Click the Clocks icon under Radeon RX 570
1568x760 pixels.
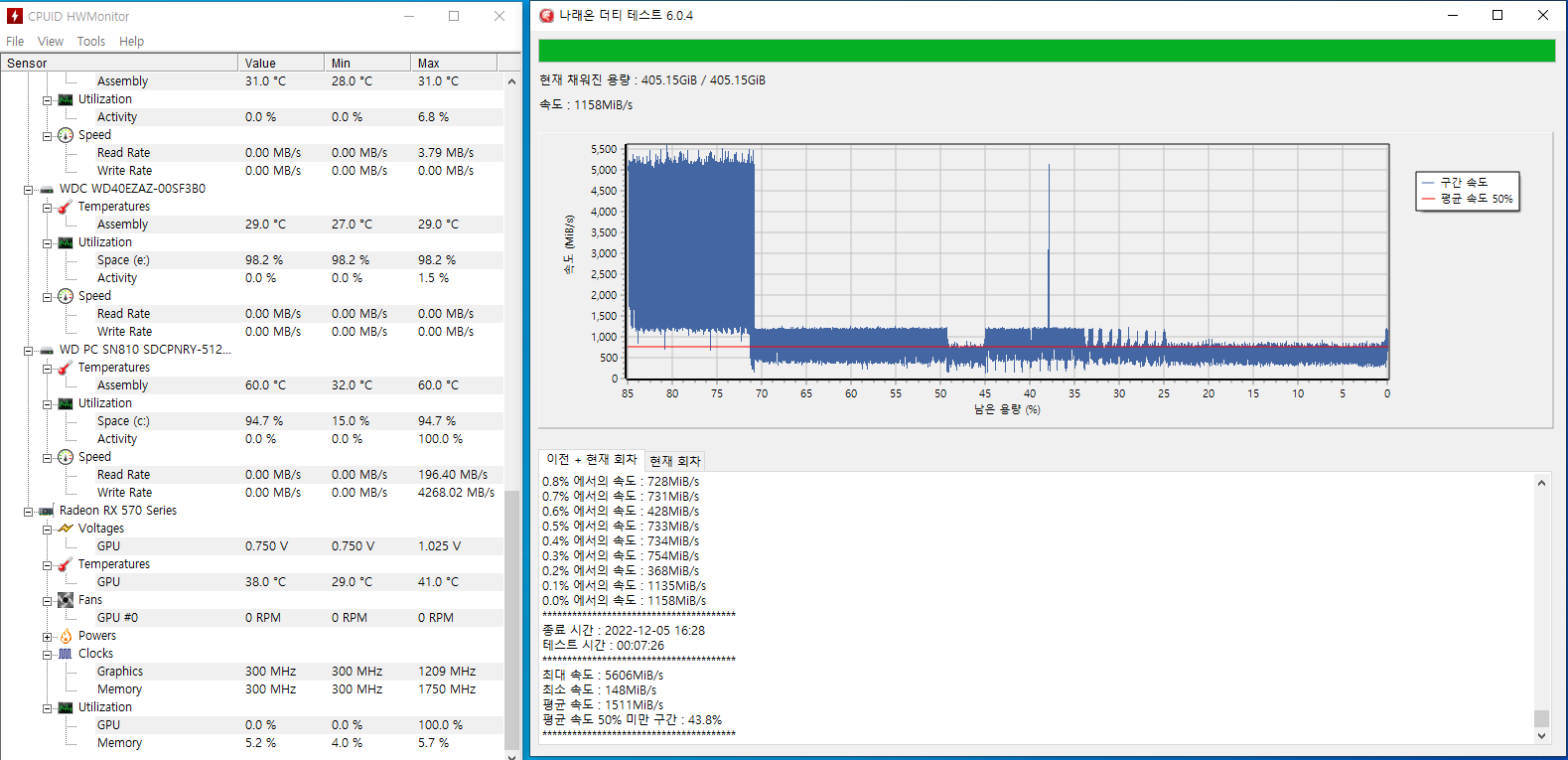point(66,654)
